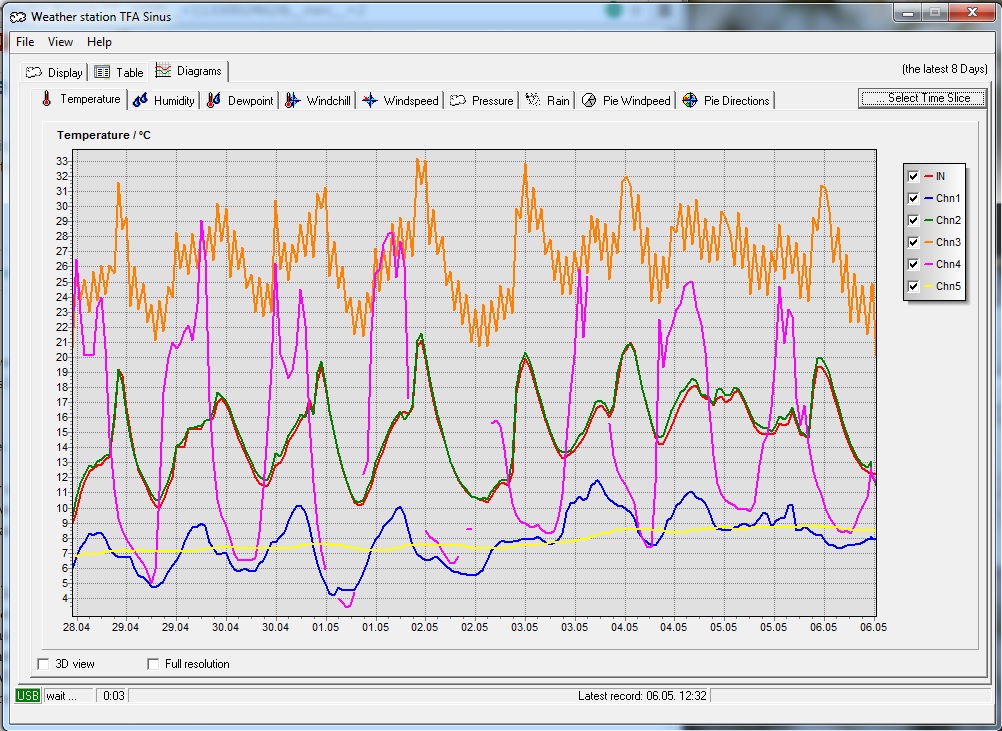The image size is (1002, 731).
Task: Click the Select Time Slice button
Action: (922, 98)
